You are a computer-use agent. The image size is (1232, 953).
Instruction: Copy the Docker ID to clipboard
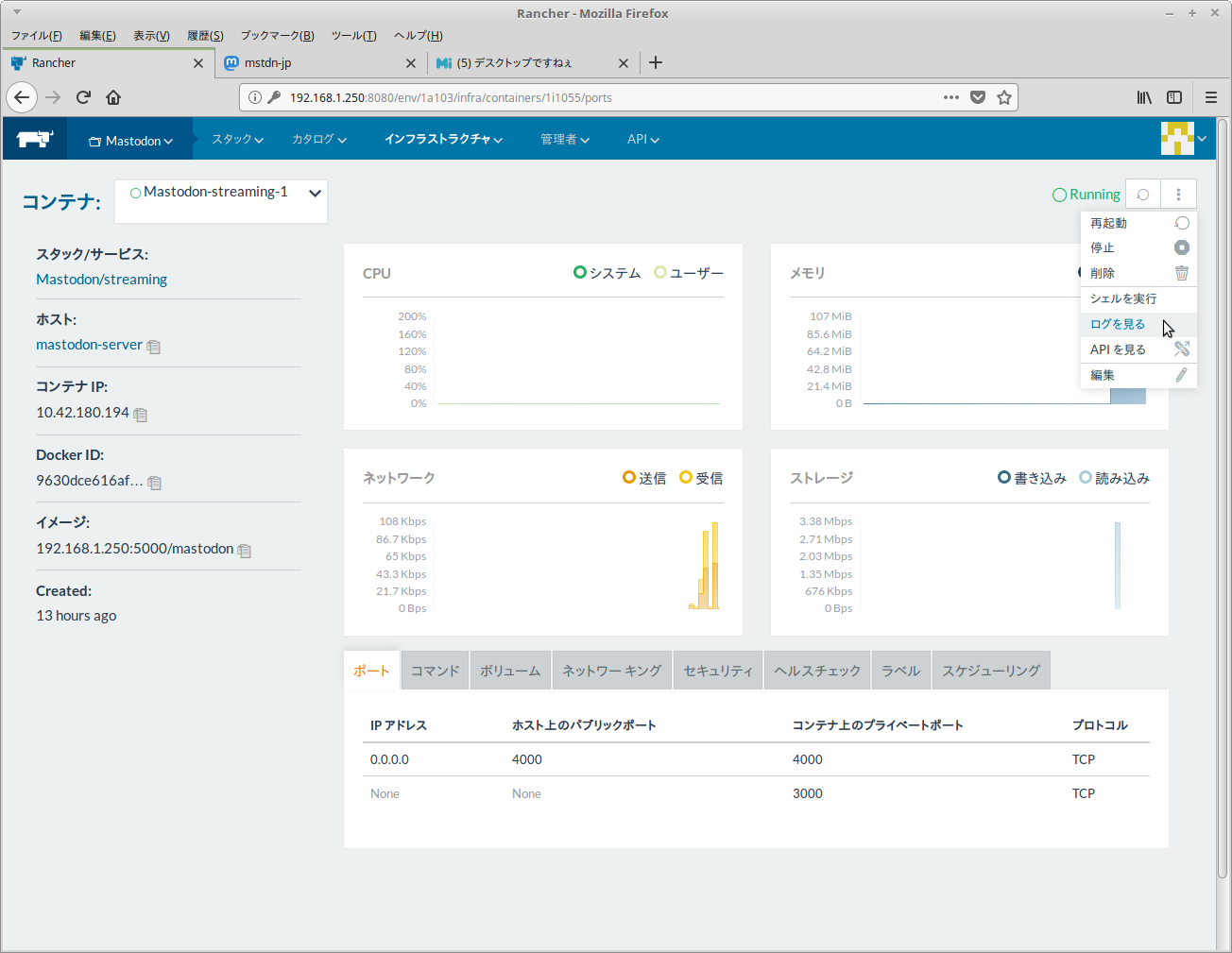(155, 483)
